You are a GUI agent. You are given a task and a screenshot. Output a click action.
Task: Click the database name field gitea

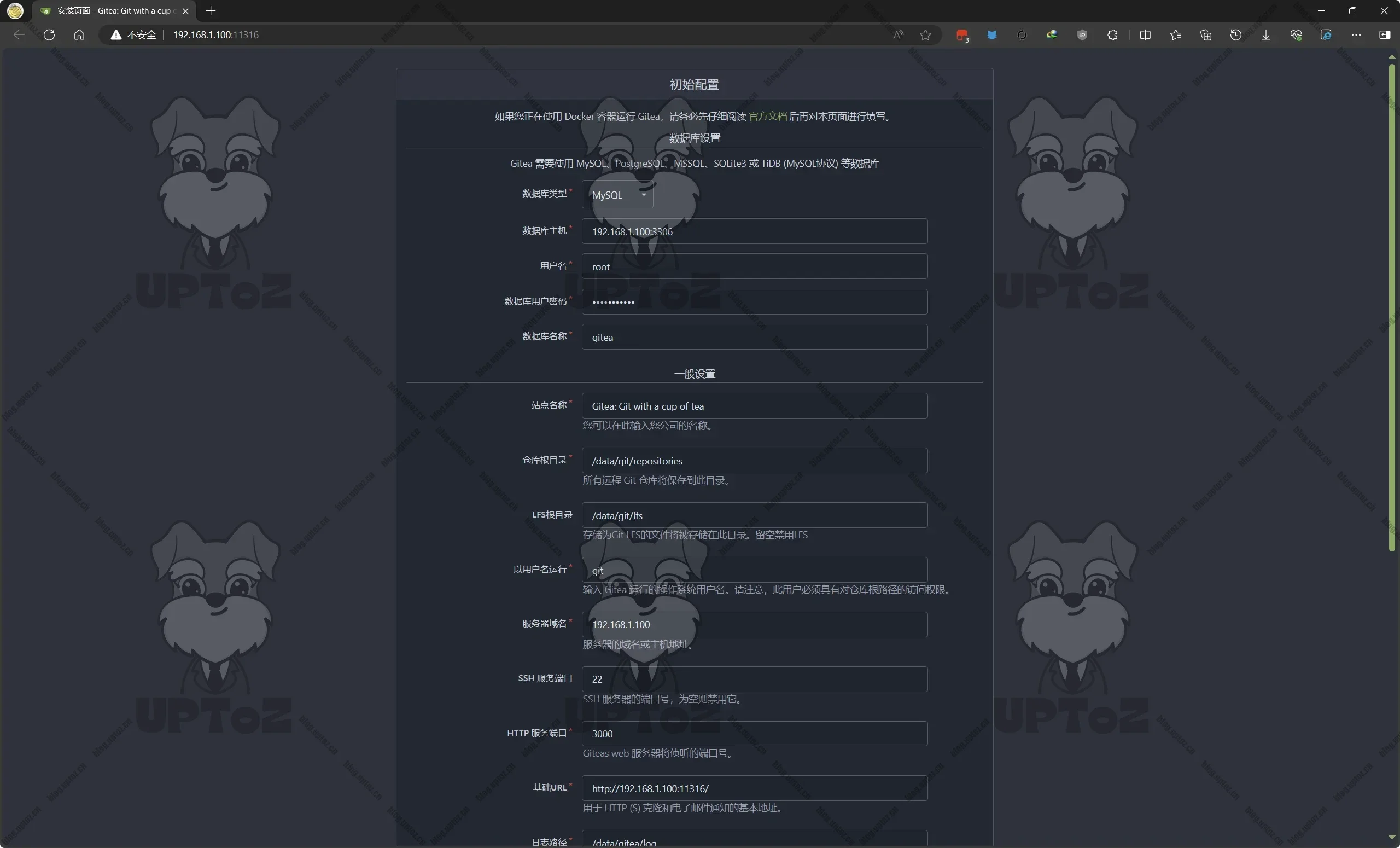(755, 337)
